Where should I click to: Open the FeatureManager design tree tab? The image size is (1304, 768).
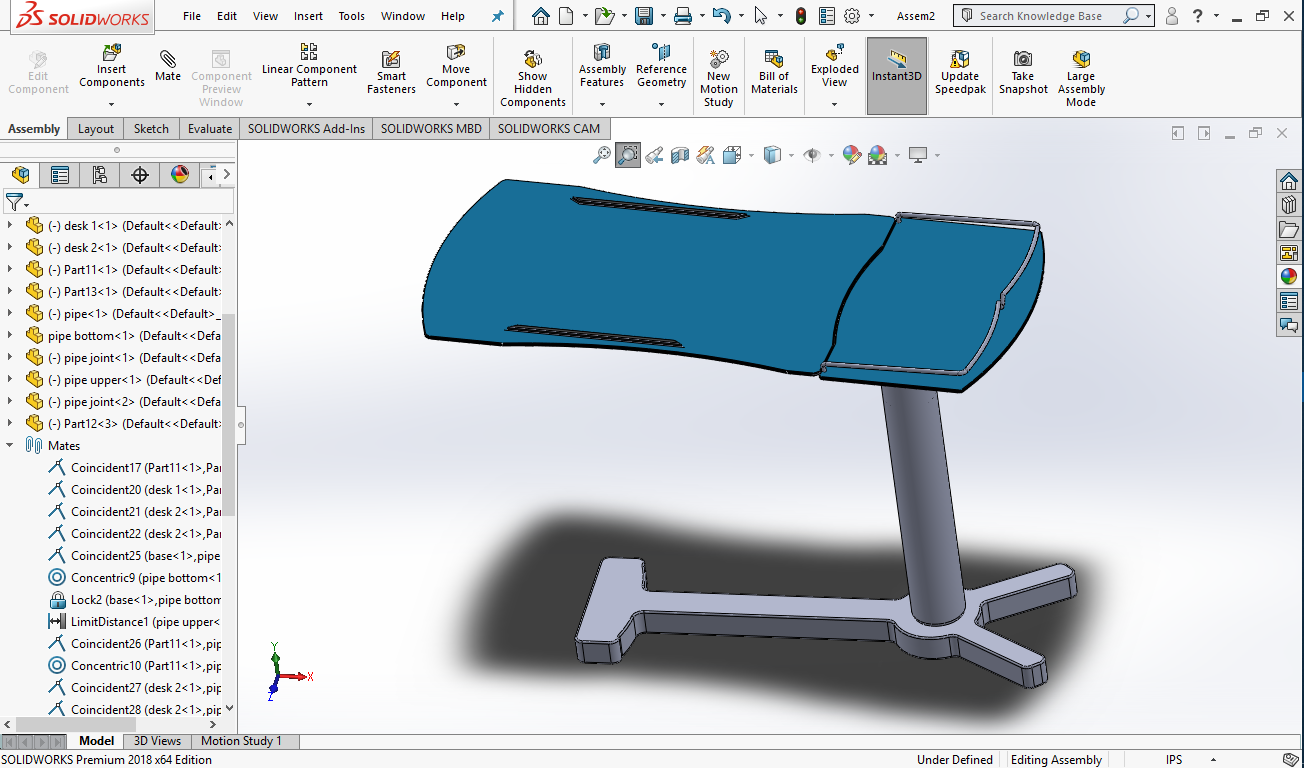point(20,175)
